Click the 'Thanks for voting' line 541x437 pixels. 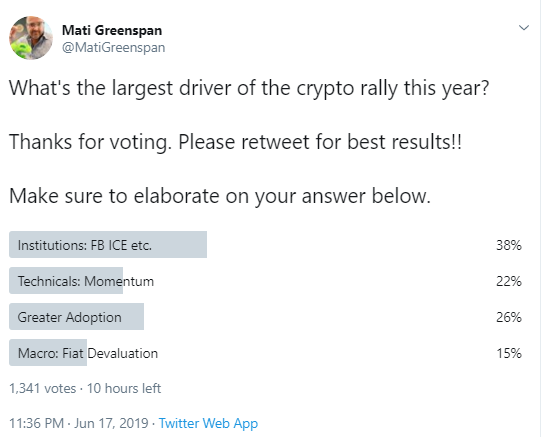[235, 142]
